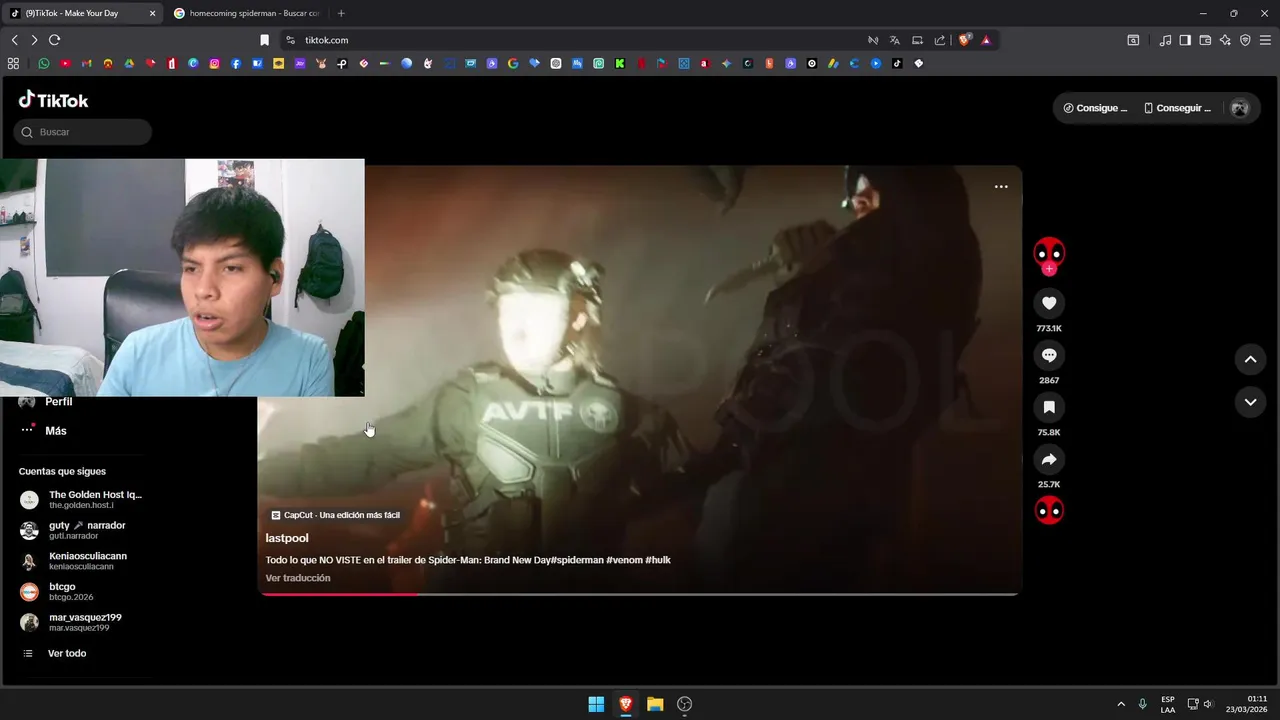Open The Golden Host followed account

(x=82, y=499)
